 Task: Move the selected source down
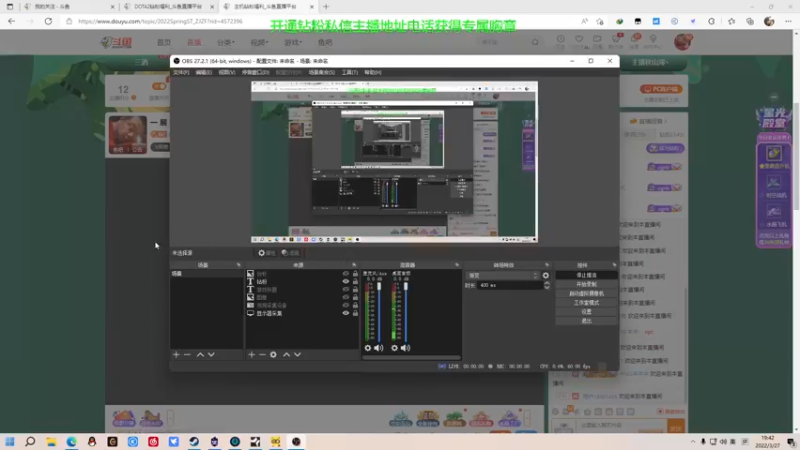click(297, 355)
